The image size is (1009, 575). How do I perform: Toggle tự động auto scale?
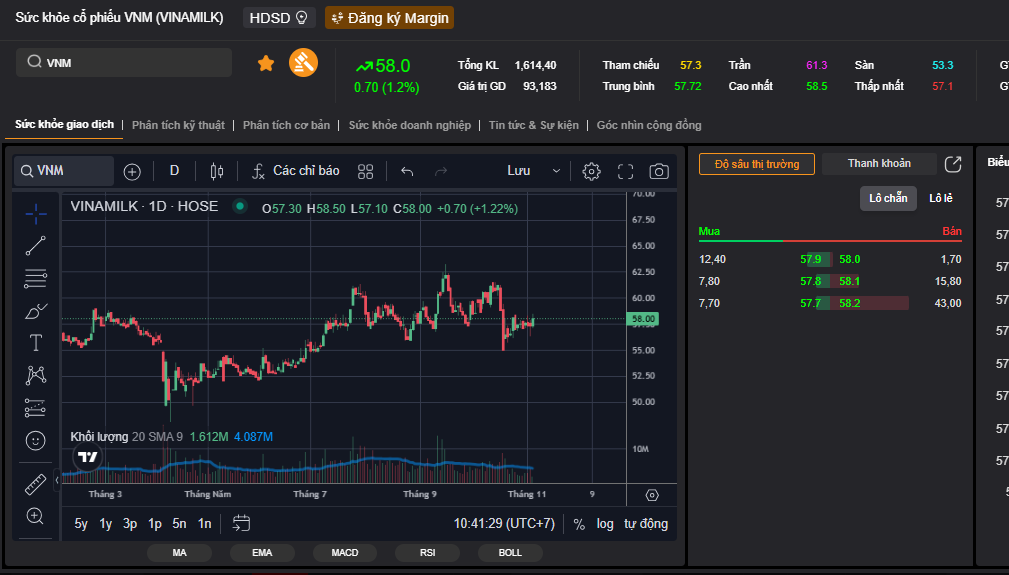[x=645, y=524]
